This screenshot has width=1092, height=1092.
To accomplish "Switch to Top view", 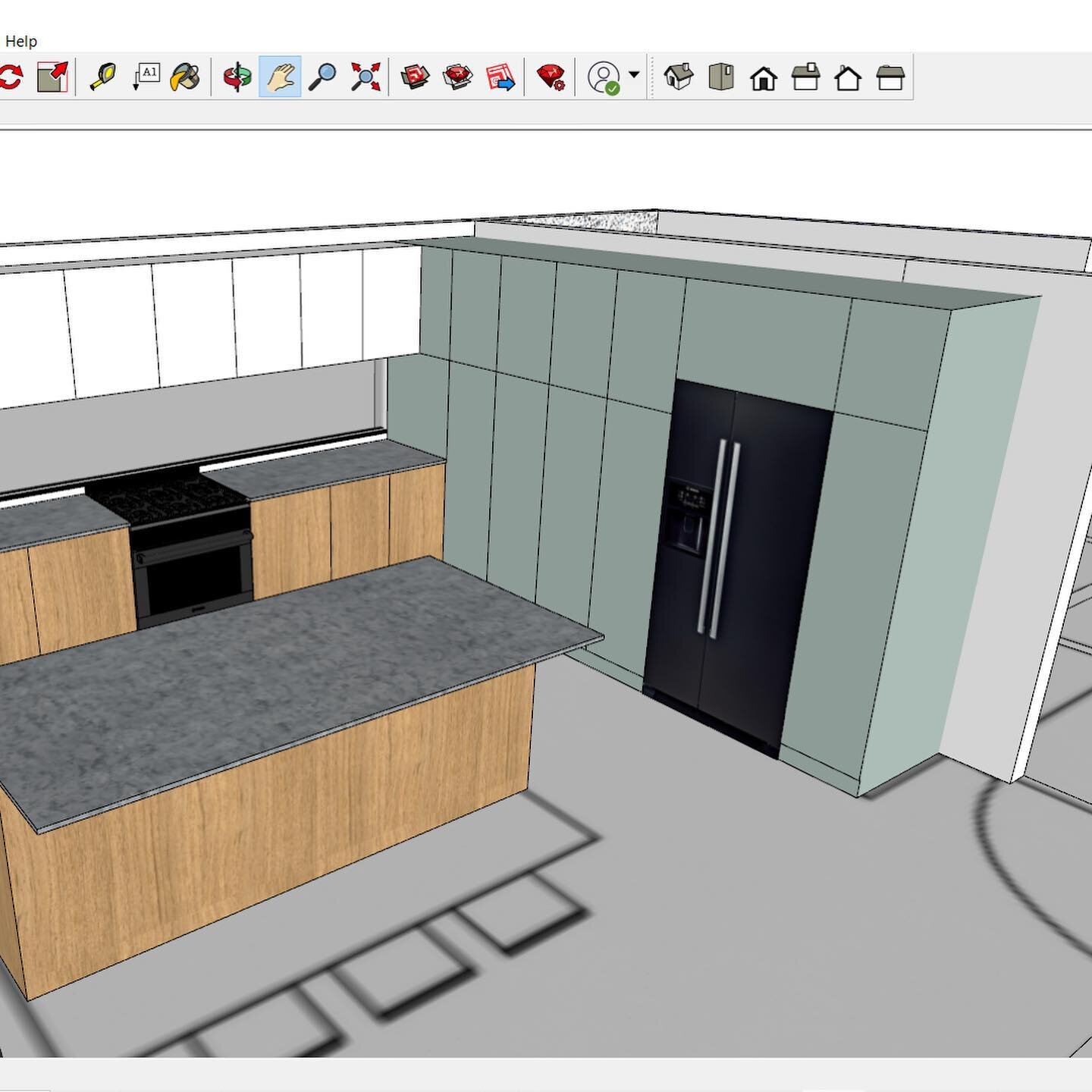I will tap(721, 77).
